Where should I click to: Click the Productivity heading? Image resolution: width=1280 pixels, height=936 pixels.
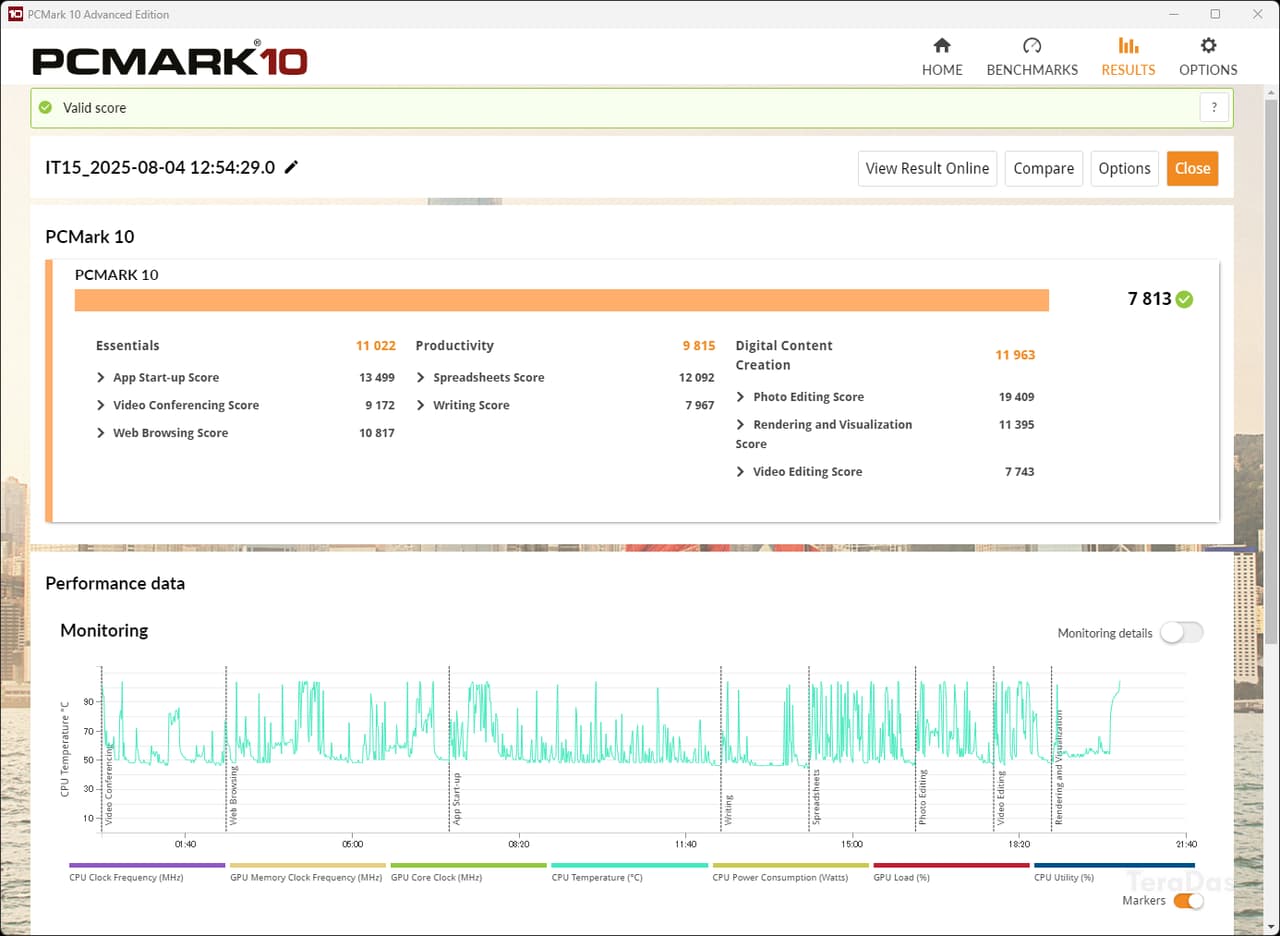click(454, 345)
